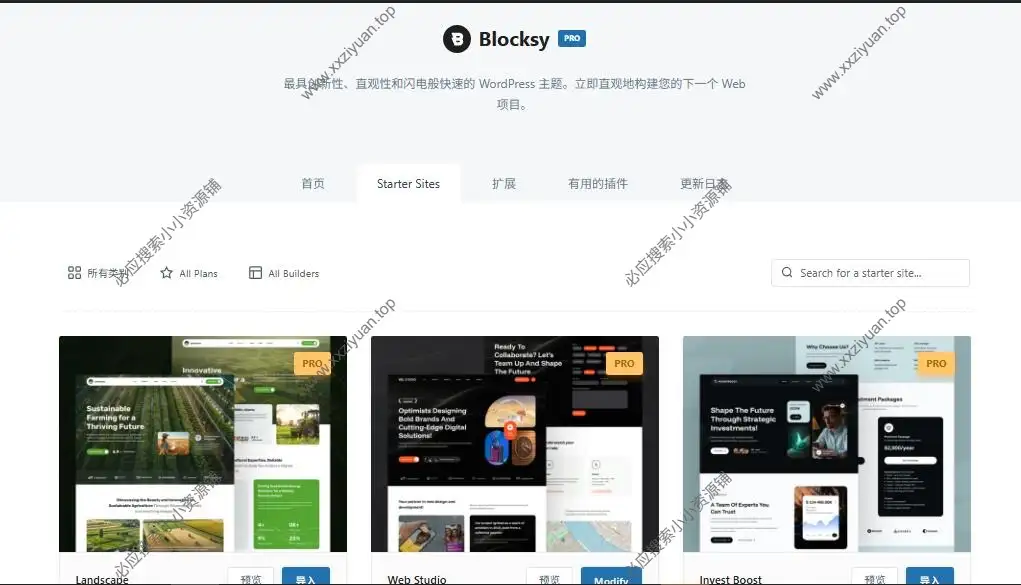Image resolution: width=1021 pixels, height=585 pixels.
Task: Click the magnifier icon in the search field
Action: point(788,272)
